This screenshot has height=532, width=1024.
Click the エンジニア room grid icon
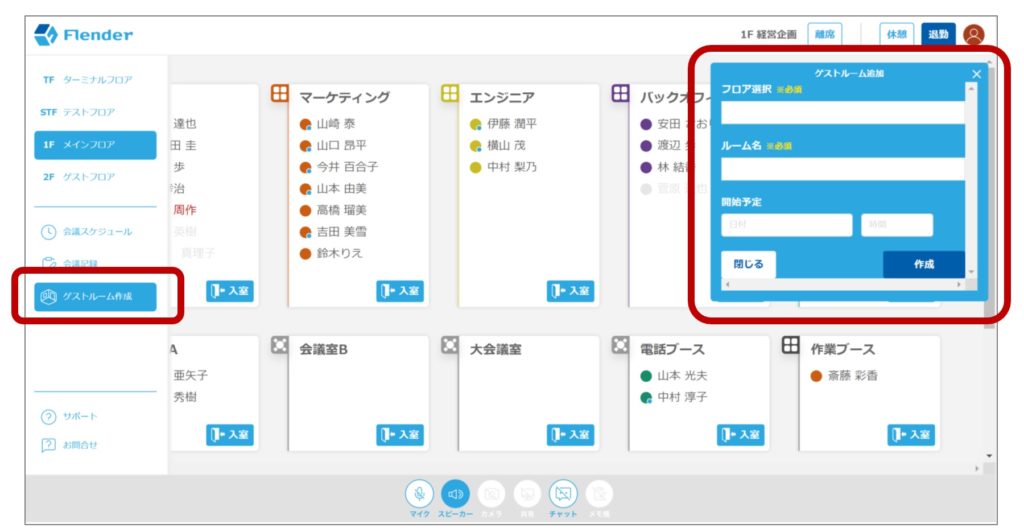pyautogui.click(x=450, y=94)
